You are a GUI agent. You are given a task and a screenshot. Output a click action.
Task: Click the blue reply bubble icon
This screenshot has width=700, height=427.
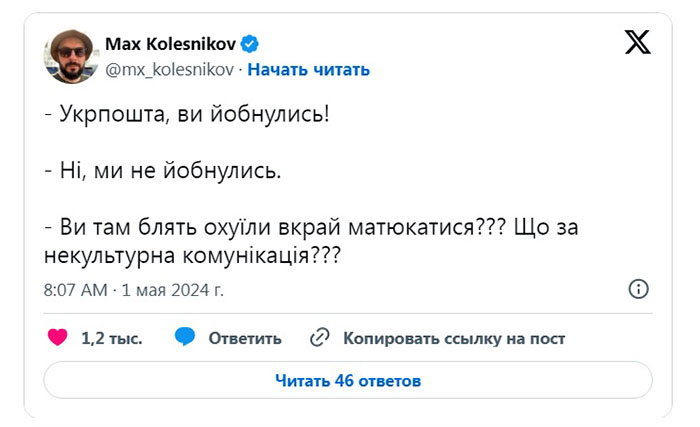coord(184,338)
